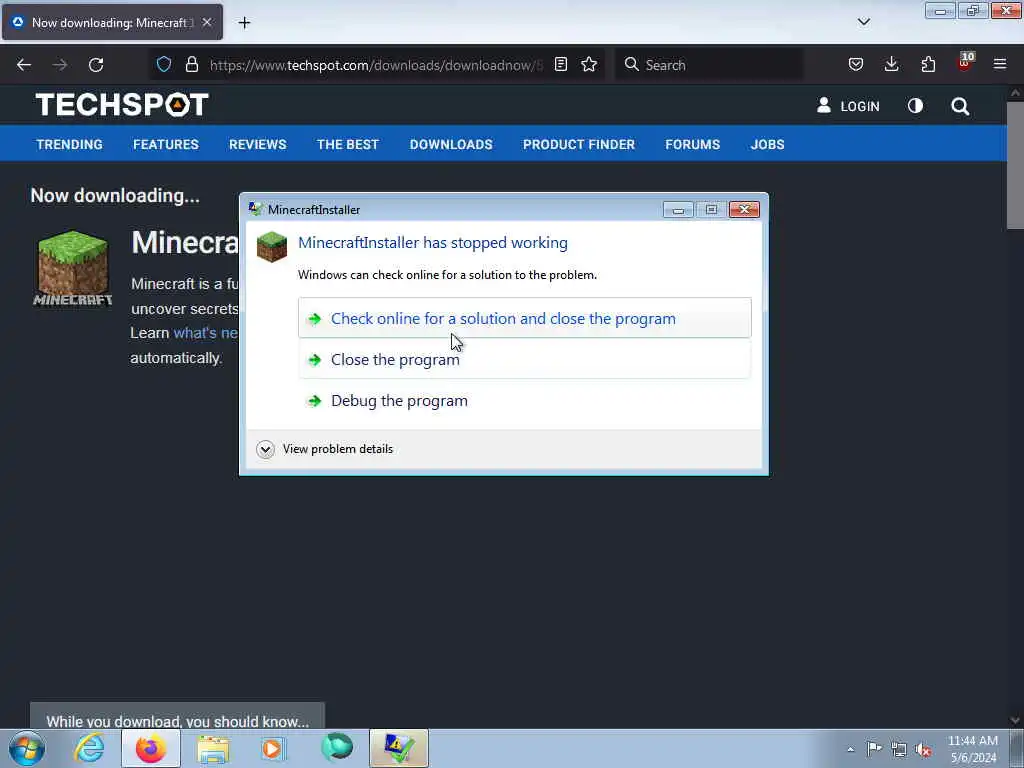Open the PRODUCT FINDER menu item
This screenshot has width=1024, height=768.
point(579,144)
